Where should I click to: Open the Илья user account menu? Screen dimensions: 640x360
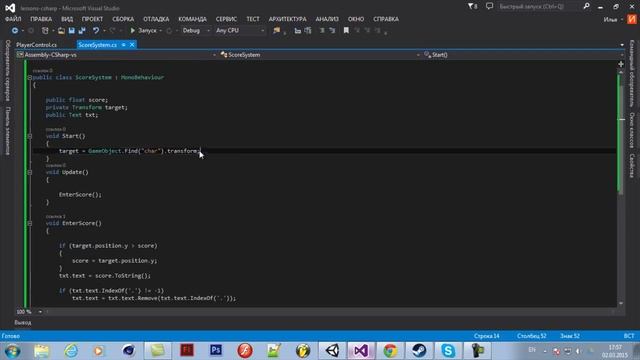[613, 20]
